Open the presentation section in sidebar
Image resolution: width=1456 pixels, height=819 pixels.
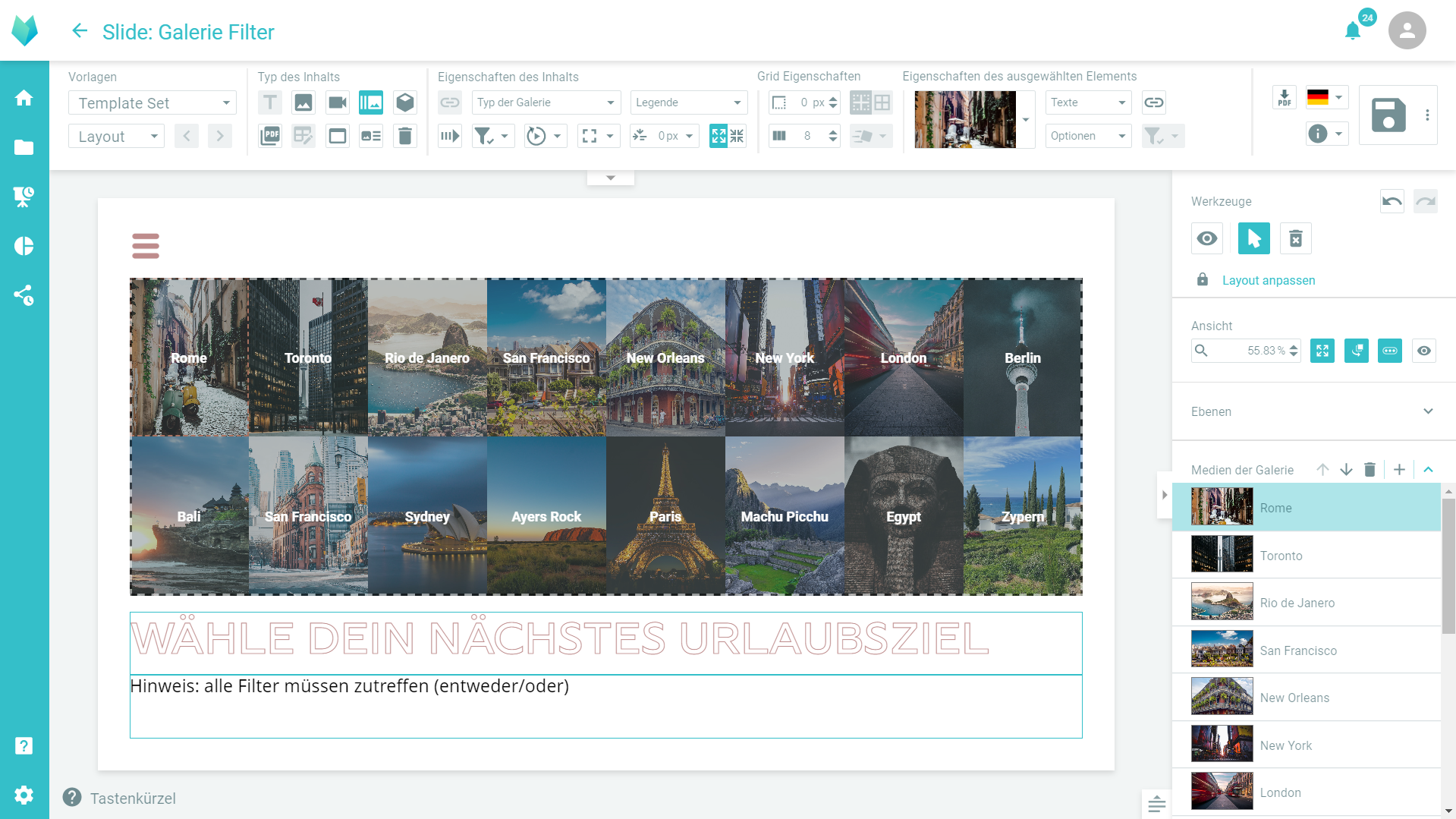(24, 197)
